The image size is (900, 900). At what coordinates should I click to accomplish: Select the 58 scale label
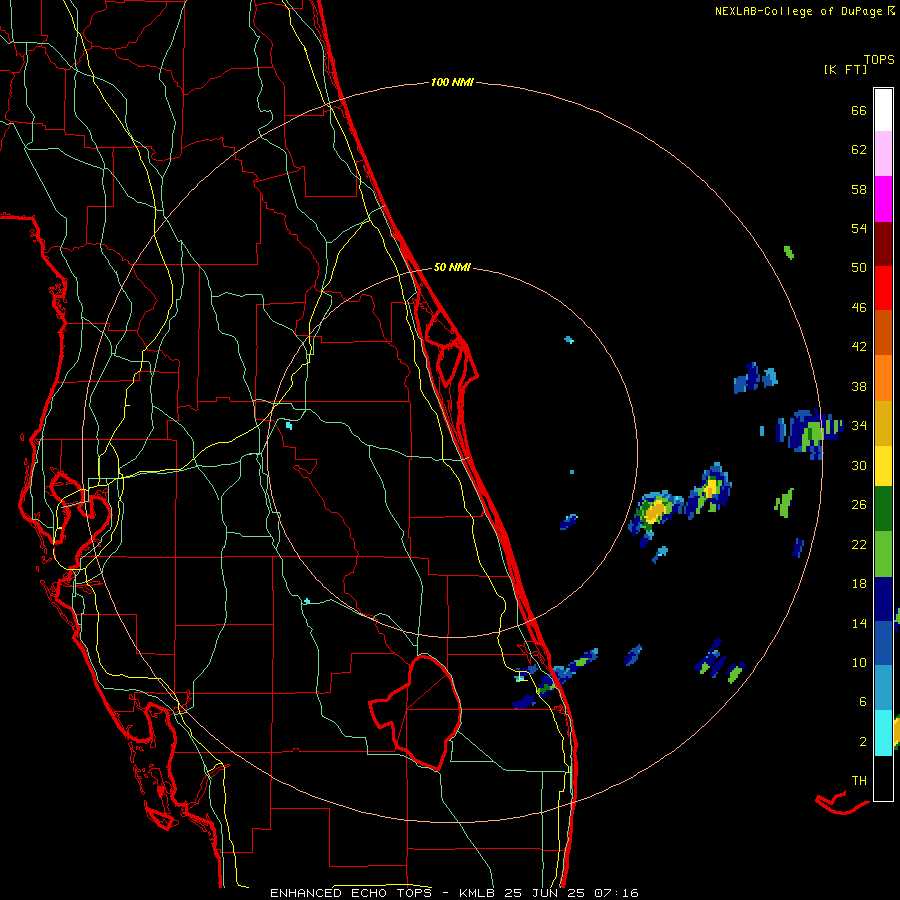click(x=859, y=189)
